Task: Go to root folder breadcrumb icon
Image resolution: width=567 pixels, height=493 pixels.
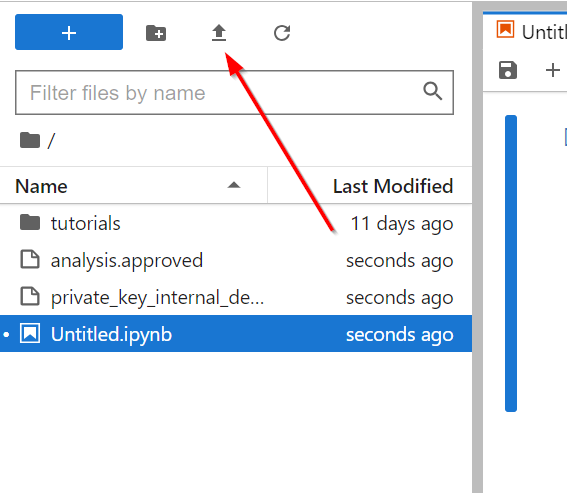Action: coord(30,140)
